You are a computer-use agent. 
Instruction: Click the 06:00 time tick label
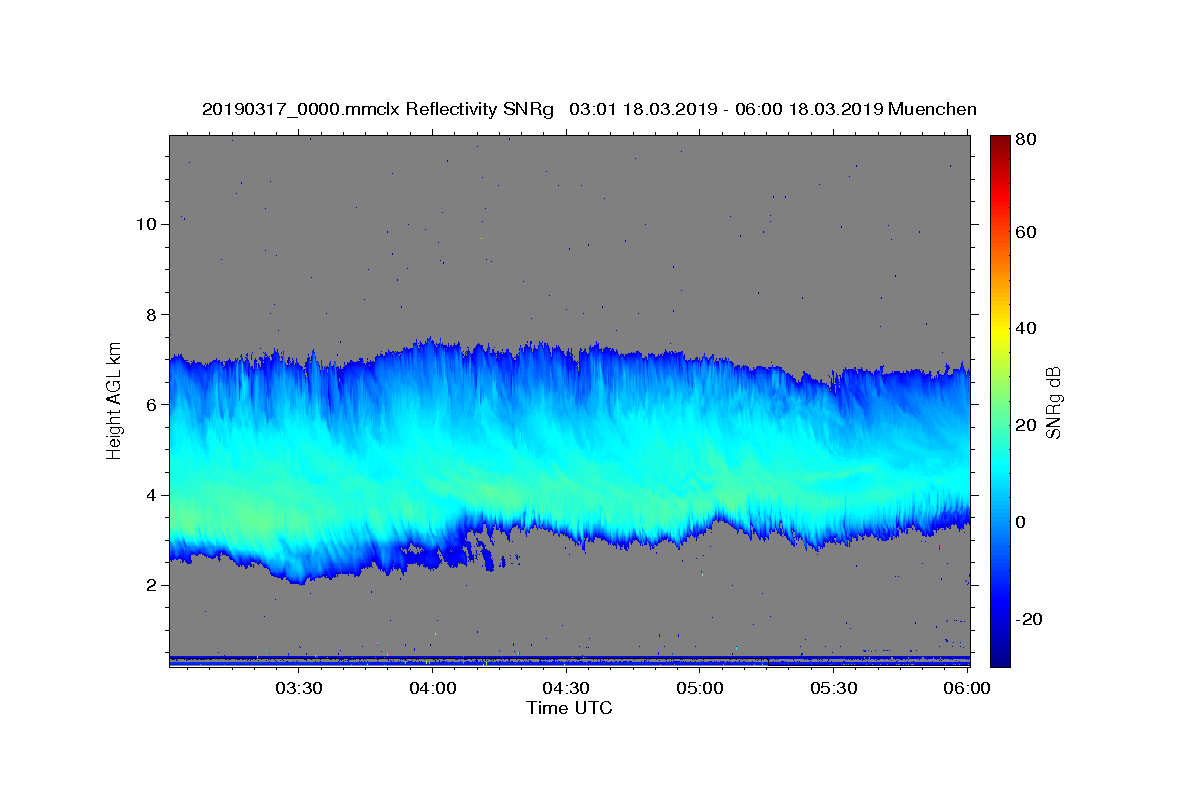(x=968, y=689)
